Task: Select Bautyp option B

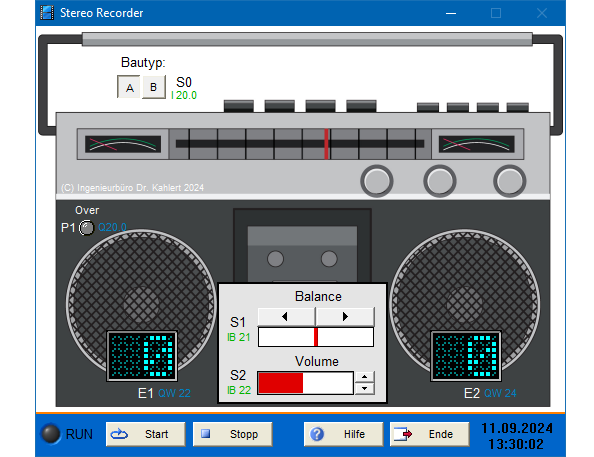Action: coord(153,87)
